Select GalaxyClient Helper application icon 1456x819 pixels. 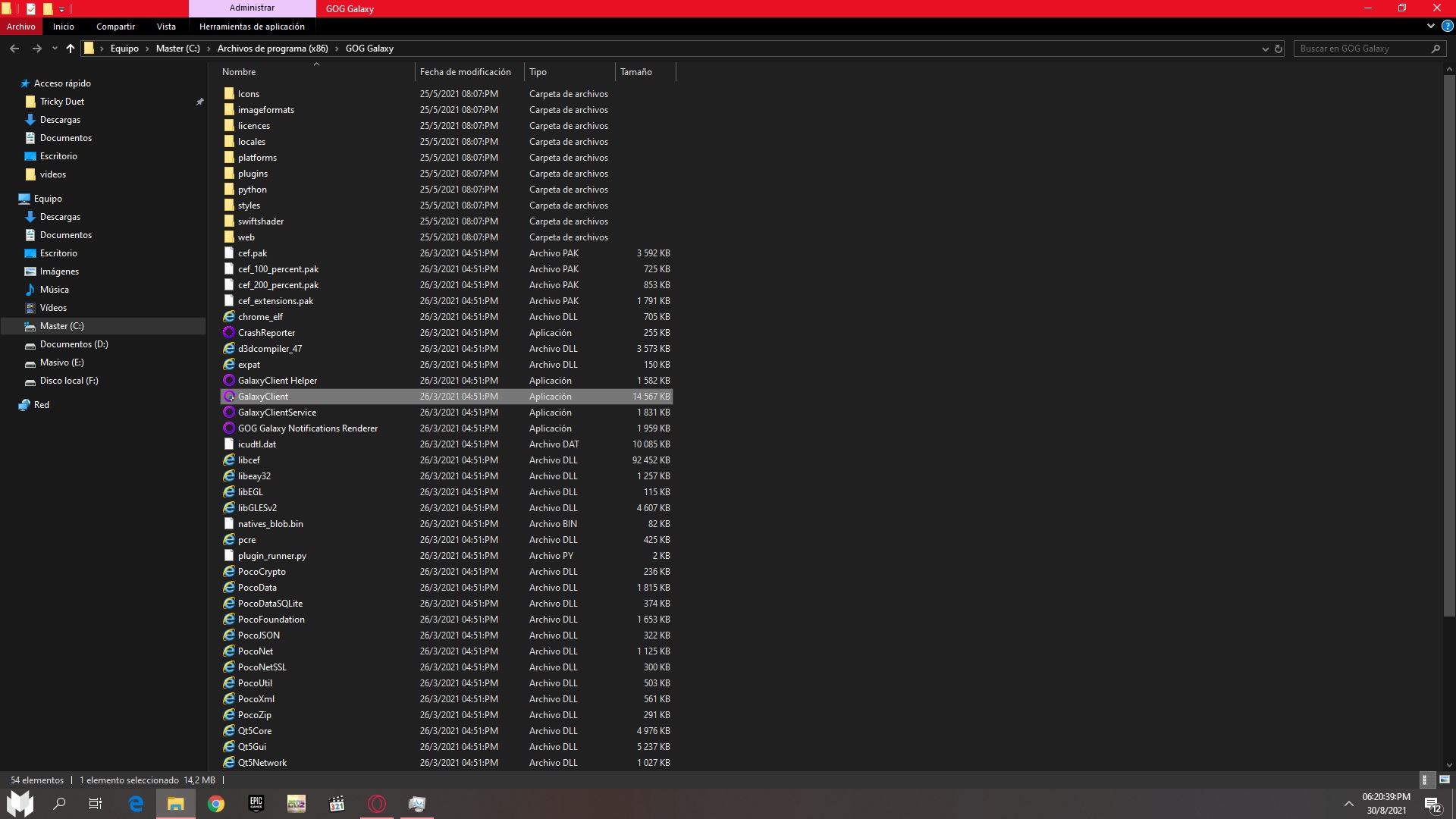click(229, 381)
